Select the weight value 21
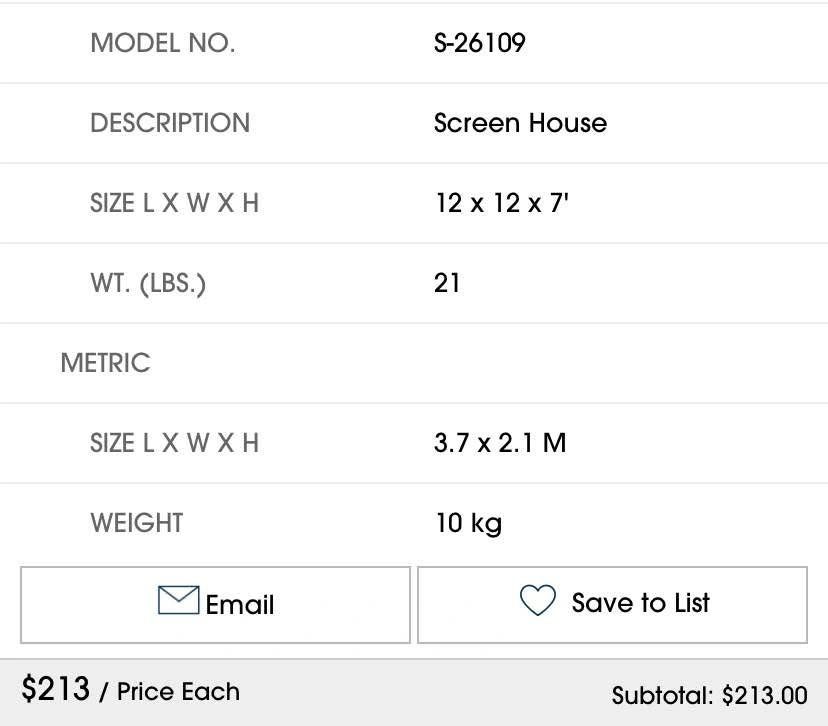This screenshot has height=726, width=828. (447, 283)
